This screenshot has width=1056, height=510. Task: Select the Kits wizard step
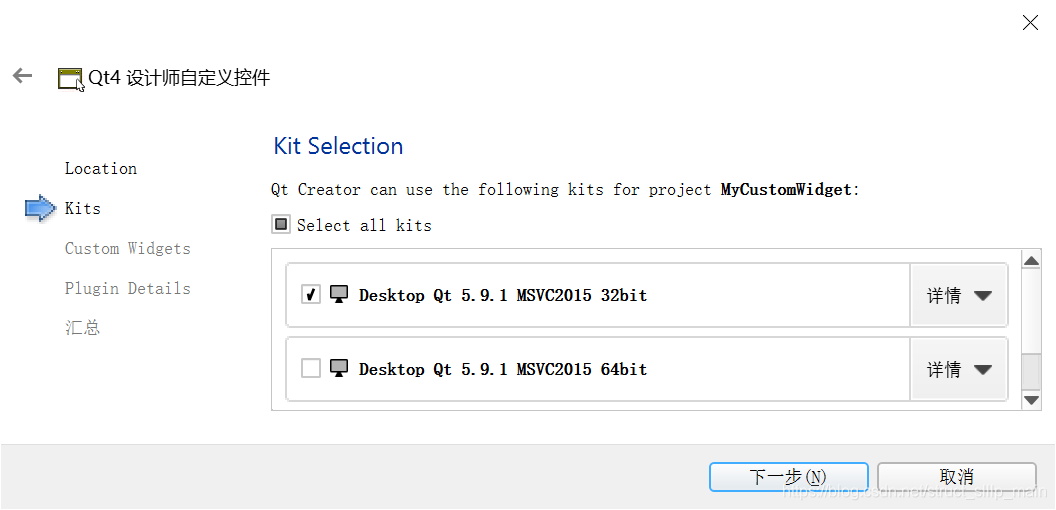(83, 208)
